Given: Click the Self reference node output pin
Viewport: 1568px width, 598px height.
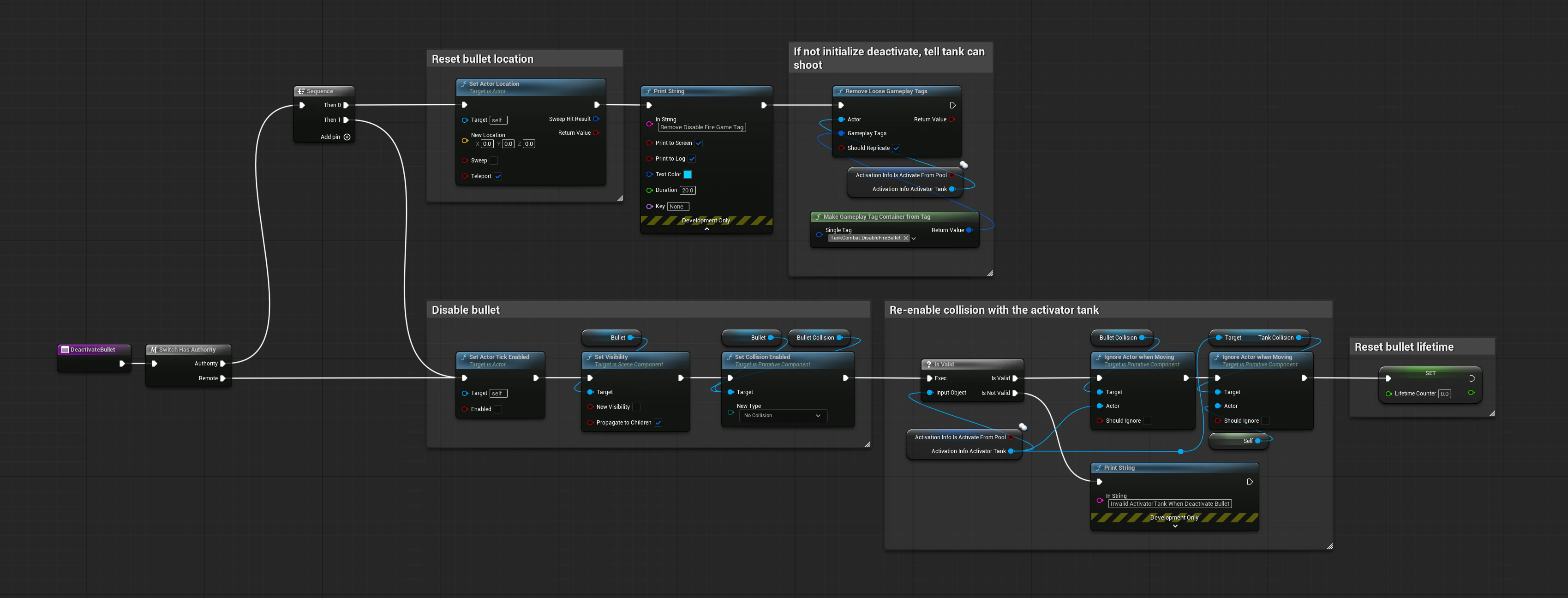Looking at the screenshot, I should pos(1257,441).
